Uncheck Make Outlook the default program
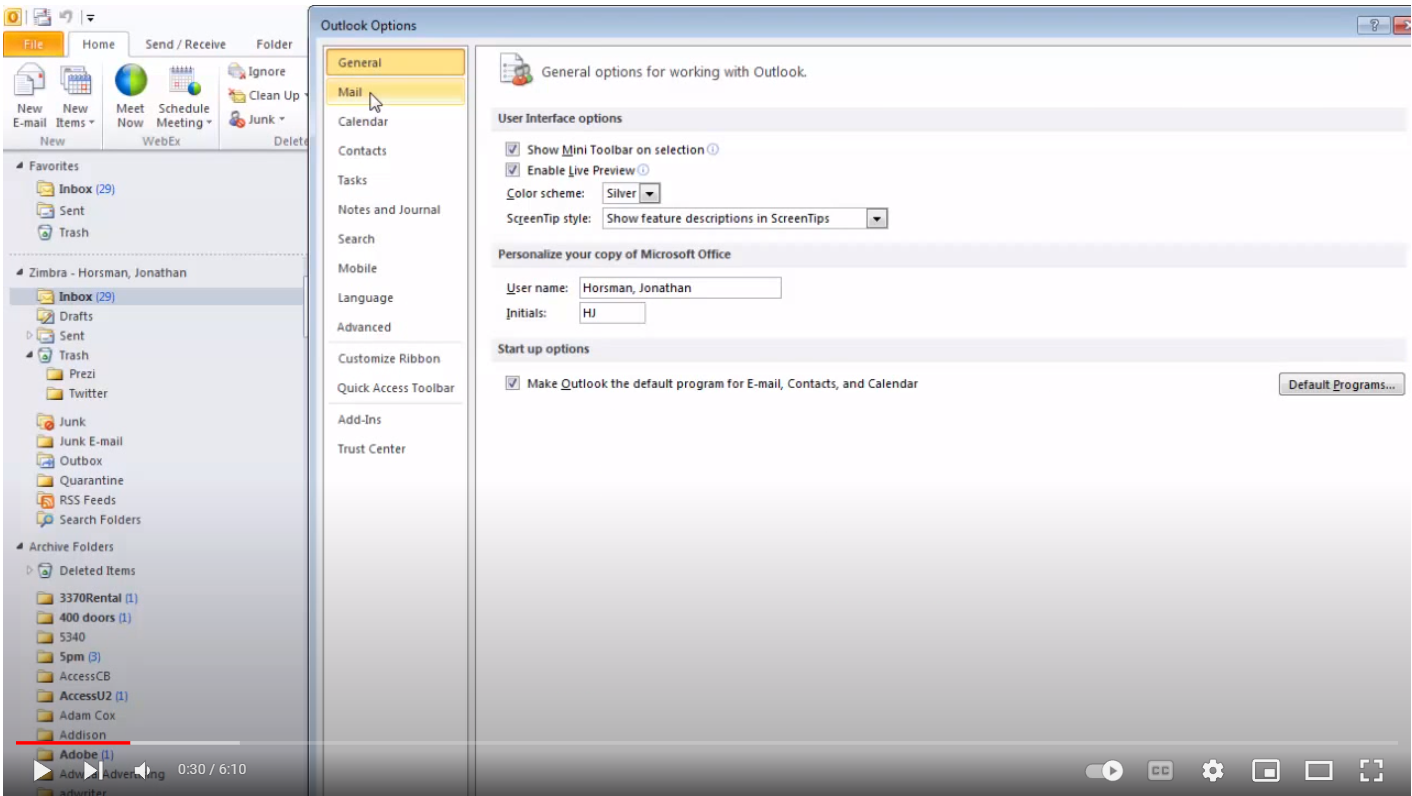The height and width of the screenshot is (796, 1412). (513, 384)
